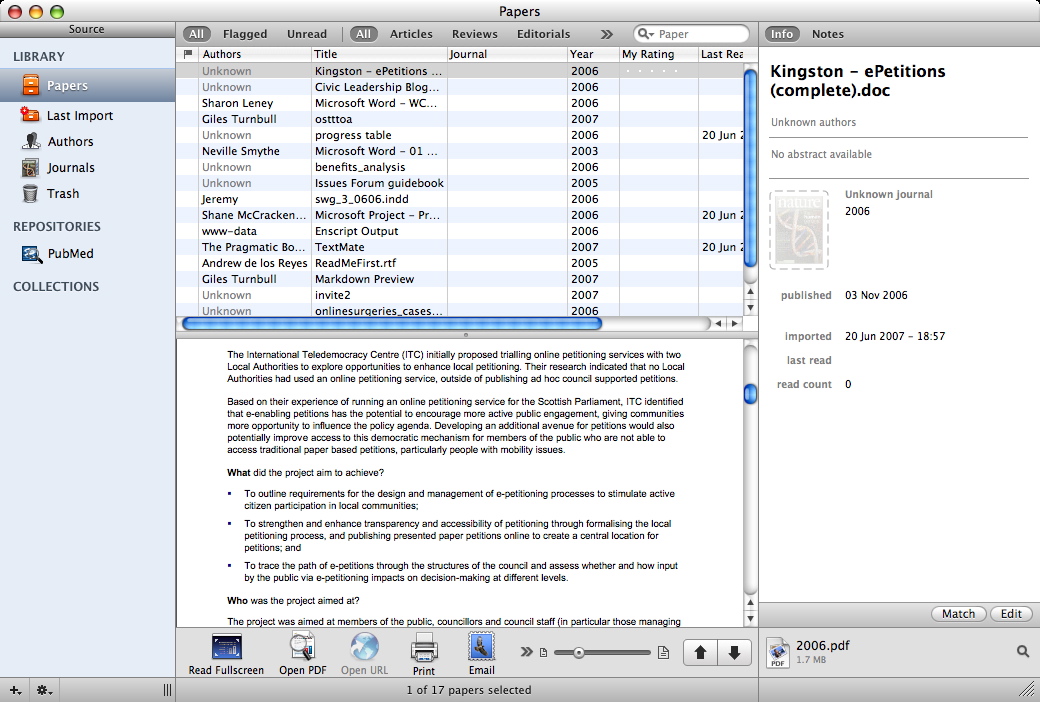
Task: Go to next page with down arrow
Action: 734,653
